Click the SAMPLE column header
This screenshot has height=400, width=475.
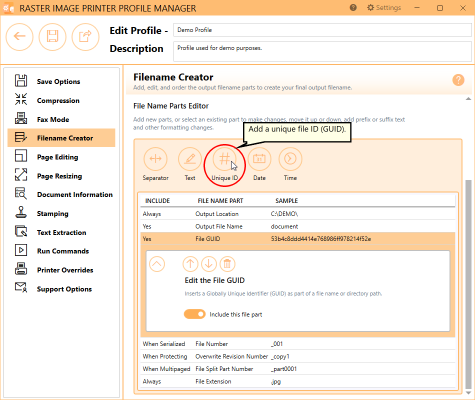[x=287, y=201]
